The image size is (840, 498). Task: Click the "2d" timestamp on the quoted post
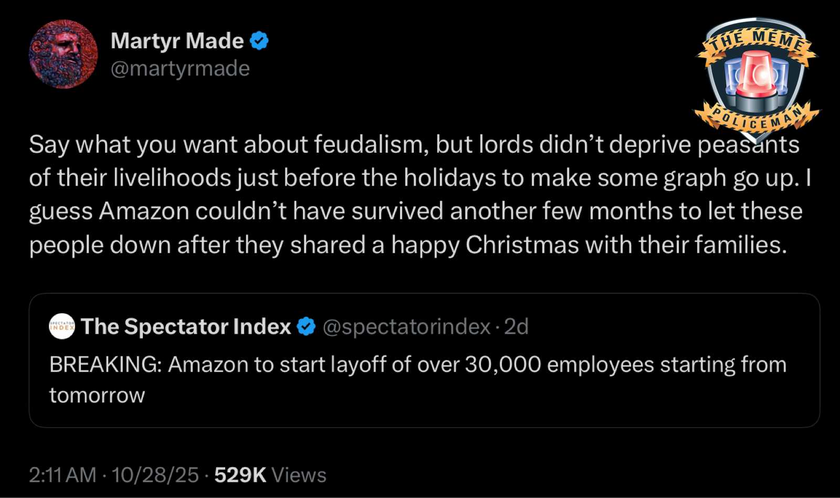click(518, 327)
